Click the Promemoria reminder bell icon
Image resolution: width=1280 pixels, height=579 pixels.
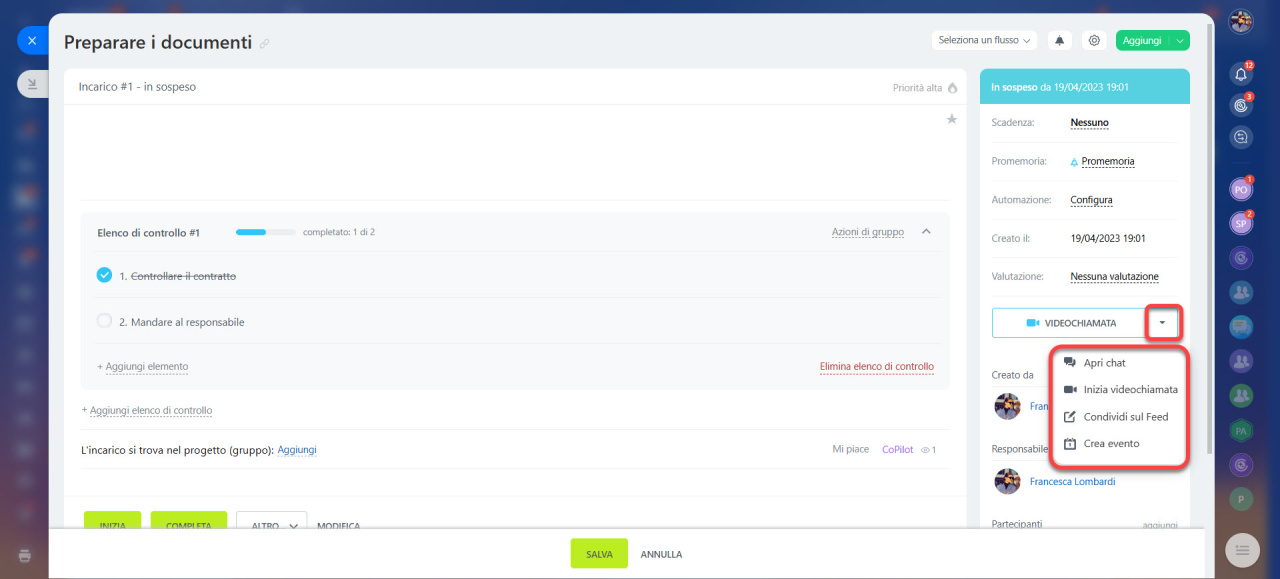[x=1074, y=161]
